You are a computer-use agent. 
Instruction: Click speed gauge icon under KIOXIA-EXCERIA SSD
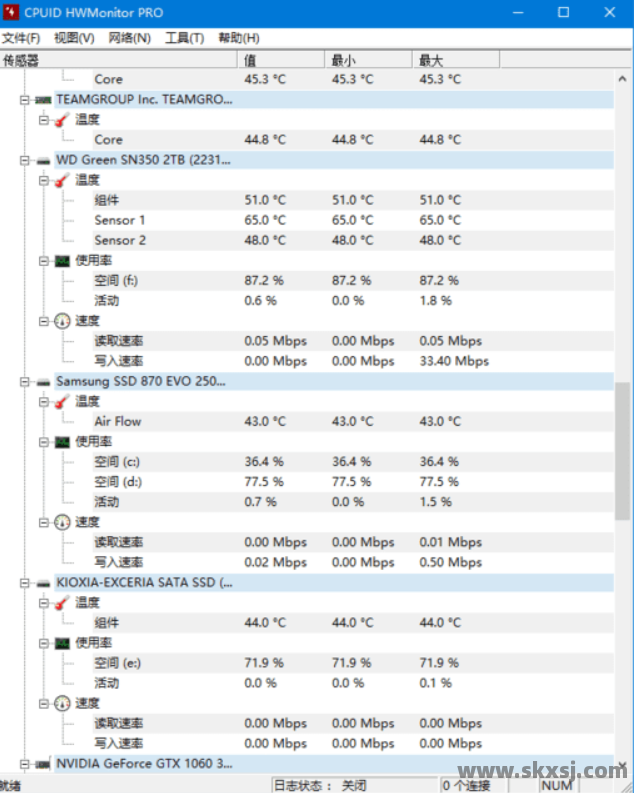point(63,703)
